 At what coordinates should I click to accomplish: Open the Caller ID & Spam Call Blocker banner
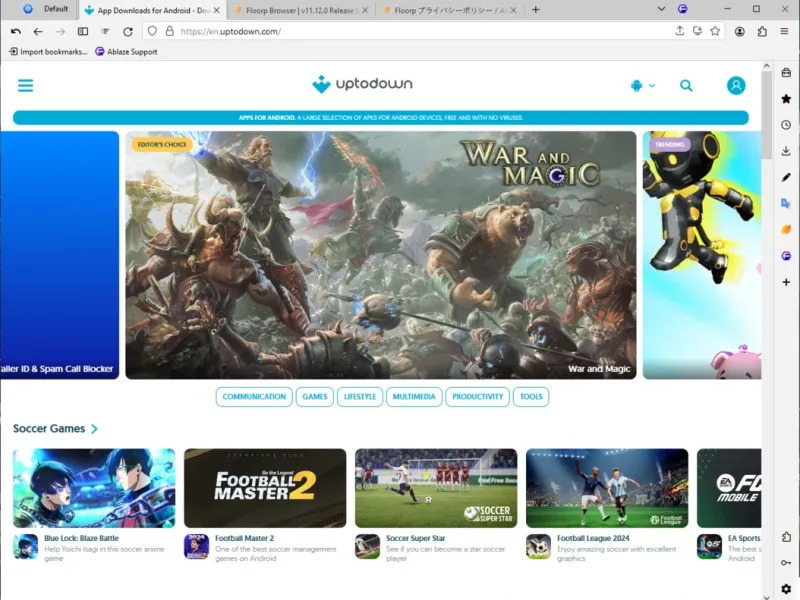pos(60,255)
